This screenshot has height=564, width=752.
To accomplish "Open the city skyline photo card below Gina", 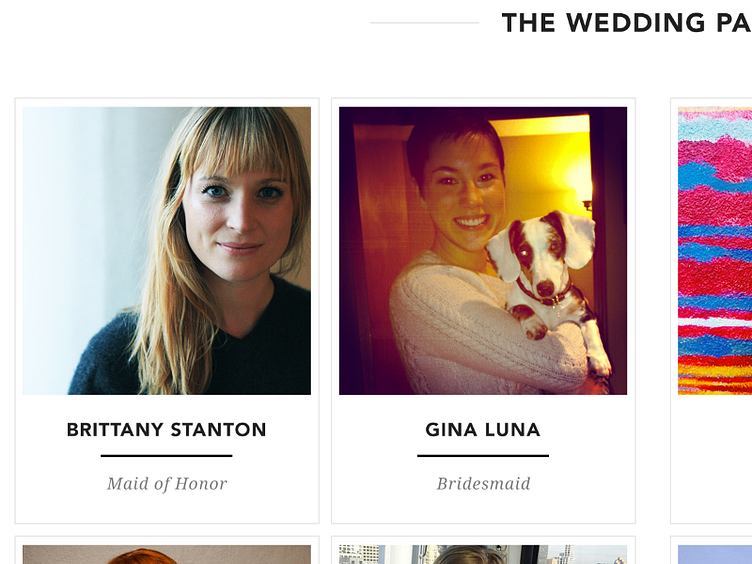I will tap(483, 554).
